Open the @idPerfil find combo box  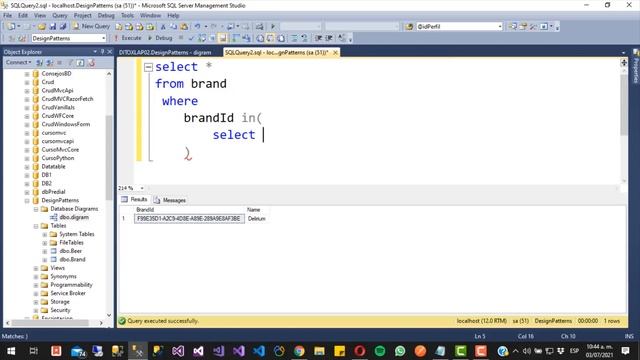pyautogui.click(x=500, y=27)
